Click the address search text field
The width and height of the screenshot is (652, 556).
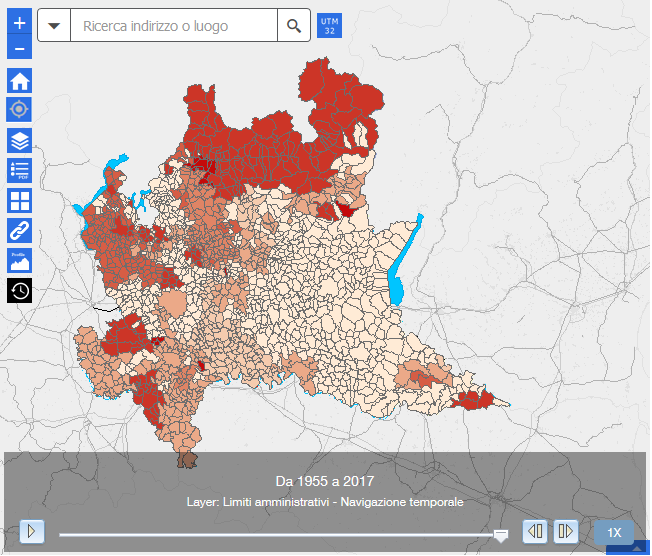pyautogui.click(x=175, y=26)
